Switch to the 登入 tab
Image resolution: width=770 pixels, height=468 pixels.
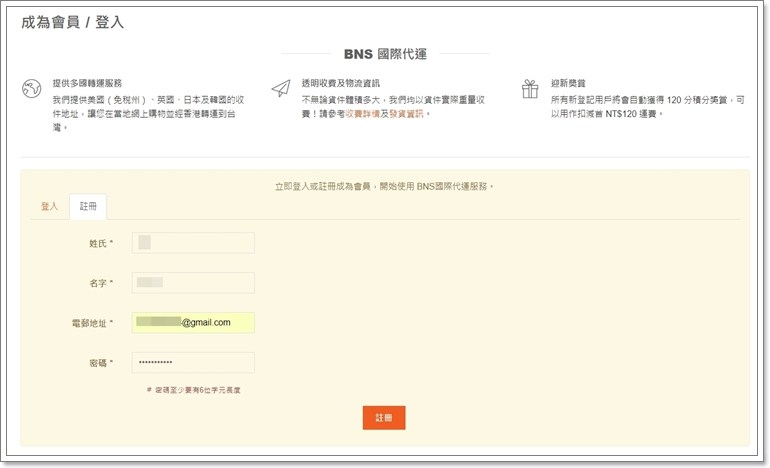[x=49, y=206]
